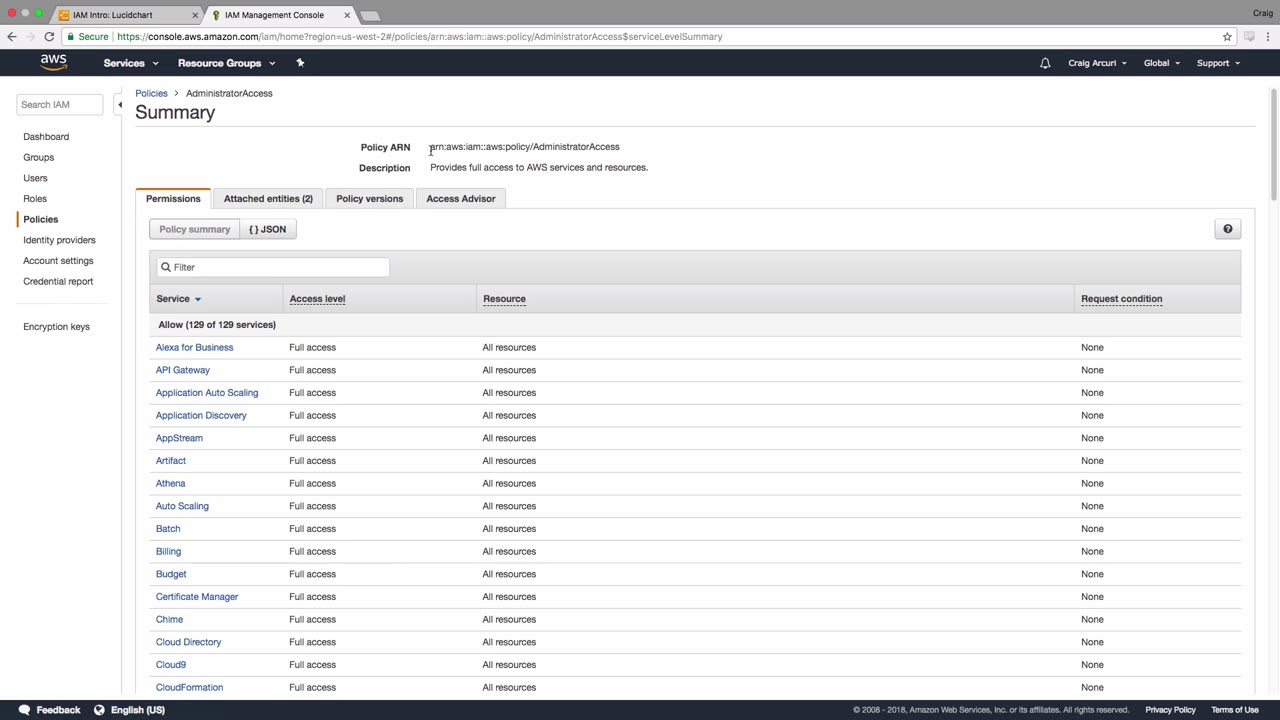Open the Billing service link

168,551
